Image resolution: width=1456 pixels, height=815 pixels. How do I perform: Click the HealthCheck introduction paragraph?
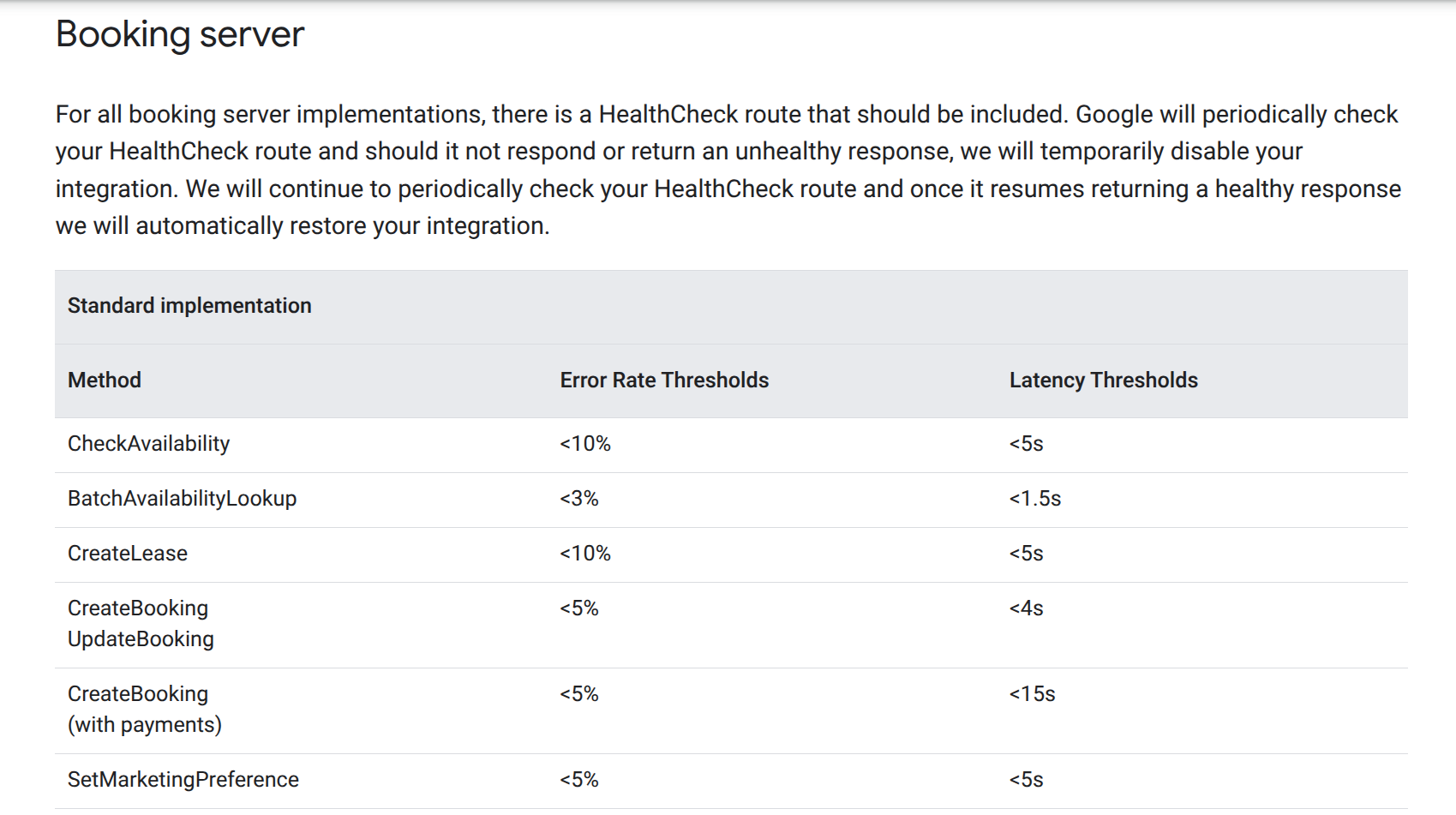click(x=728, y=170)
